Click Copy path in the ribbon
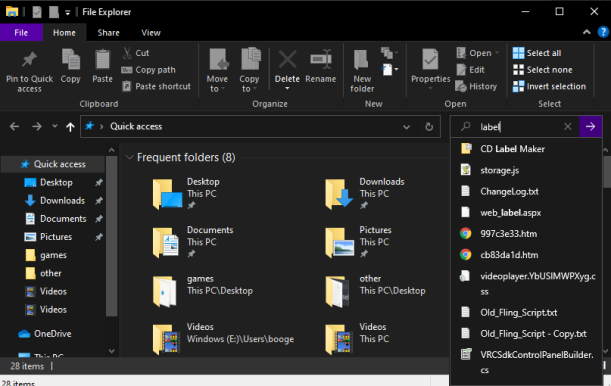 (x=148, y=70)
